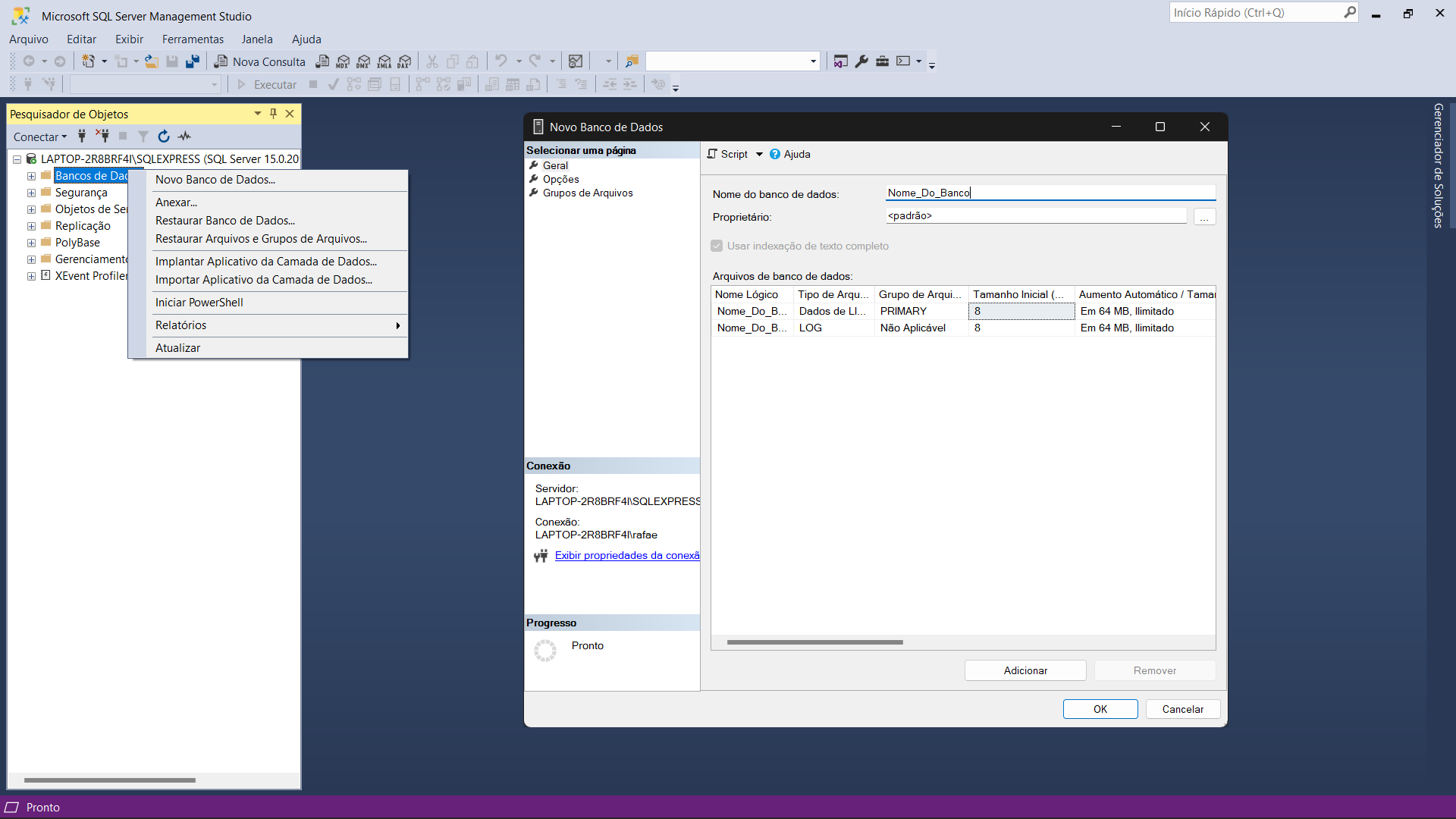Click the MDX query icon
Image resolution: width=1456 pixels, height=819 pixels.
tap(343, 61)
